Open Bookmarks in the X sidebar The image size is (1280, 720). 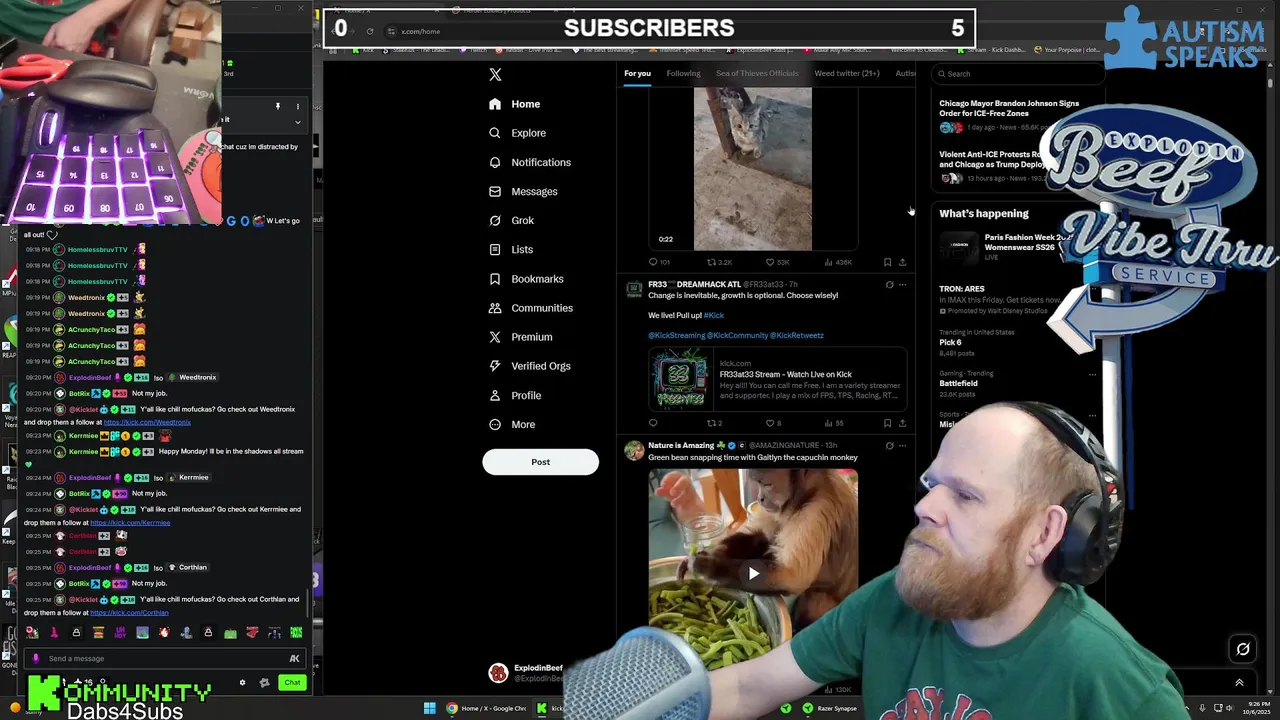click(x=526, y=279)
